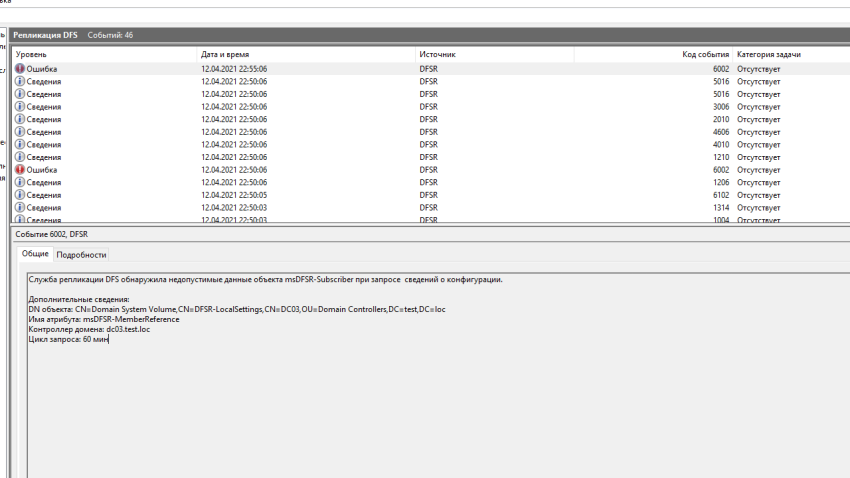The width and height of the screenshot is (850, 478).
Task: Switch to the Подробности tab
Action: click(81, 255)
